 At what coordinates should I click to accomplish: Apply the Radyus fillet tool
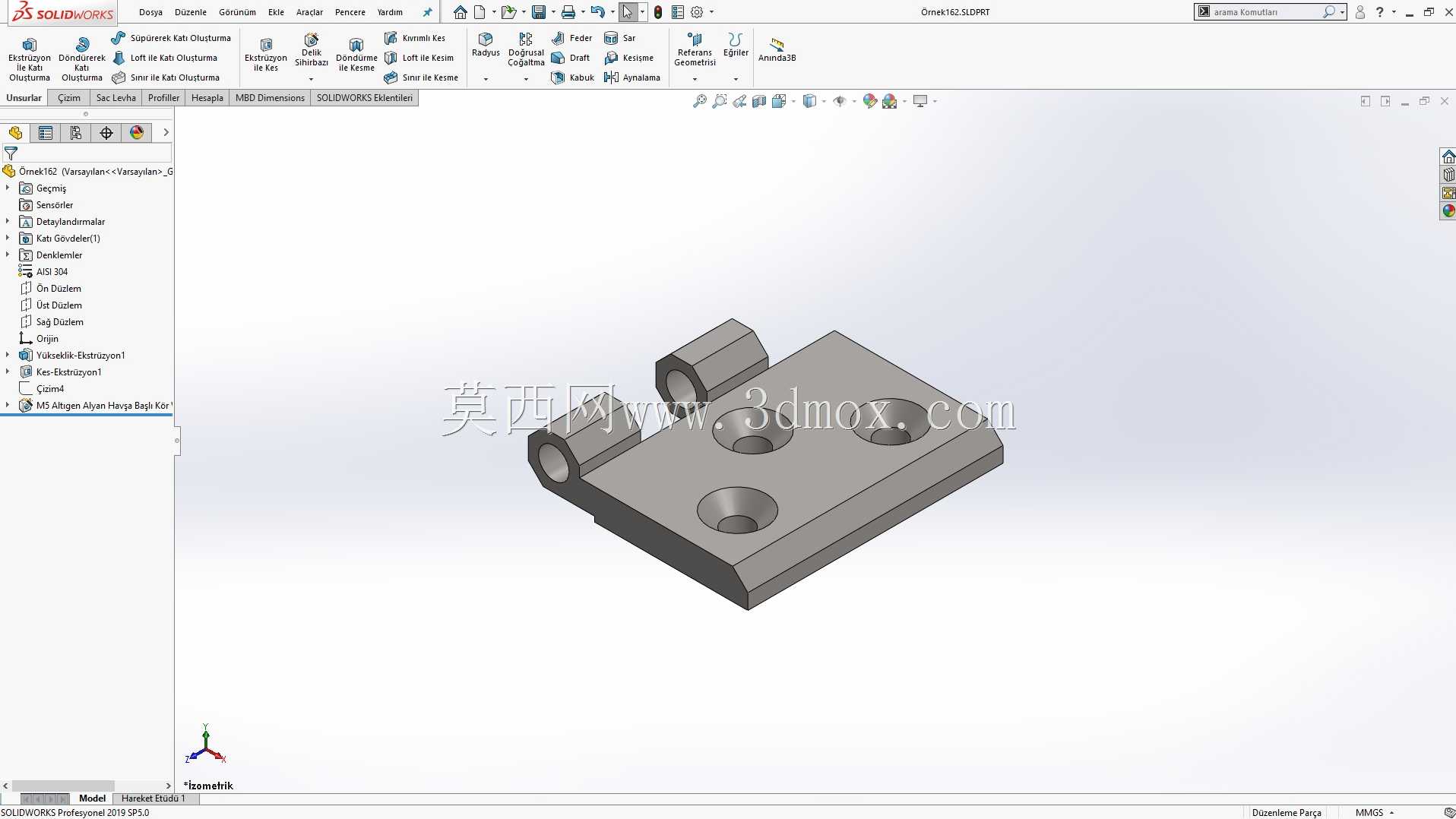(x=486, y=45)
